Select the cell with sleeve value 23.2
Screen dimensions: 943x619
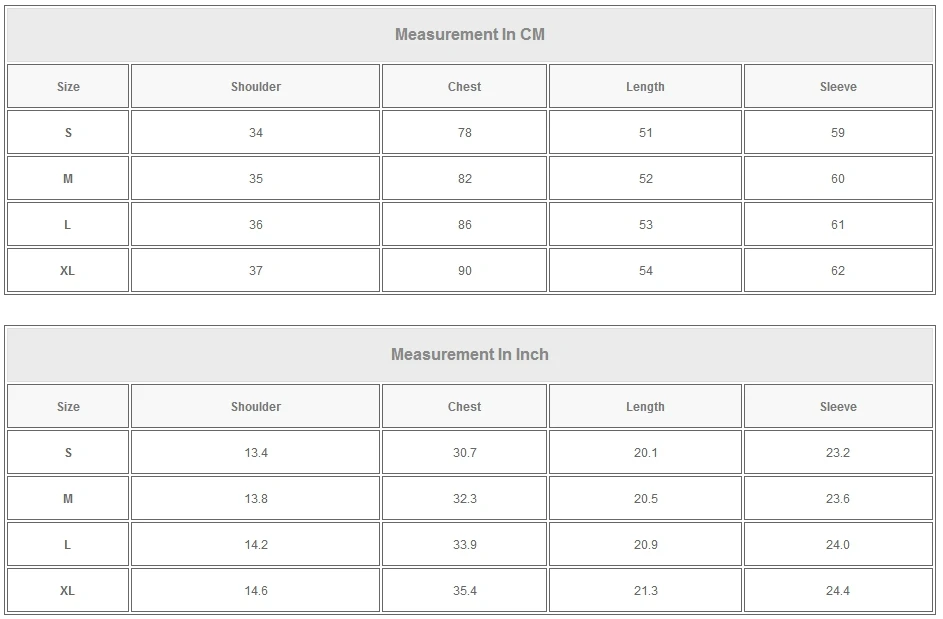coord(838,453)
